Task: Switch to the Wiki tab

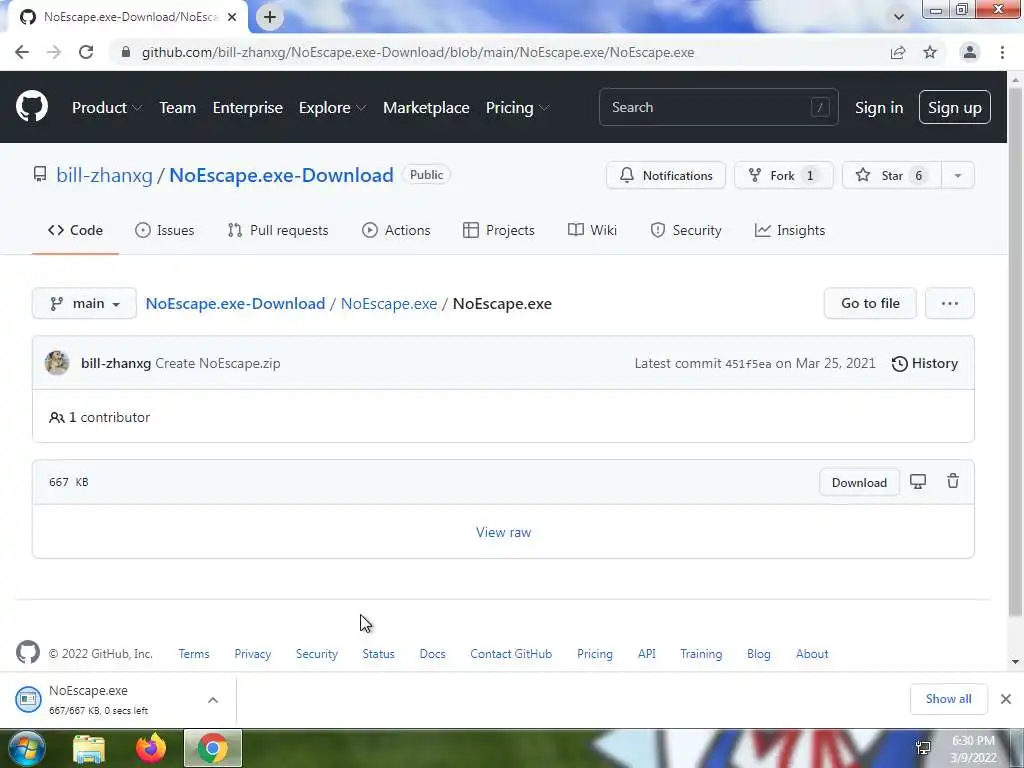Action: pyautogui.click(x=592, y=231)
